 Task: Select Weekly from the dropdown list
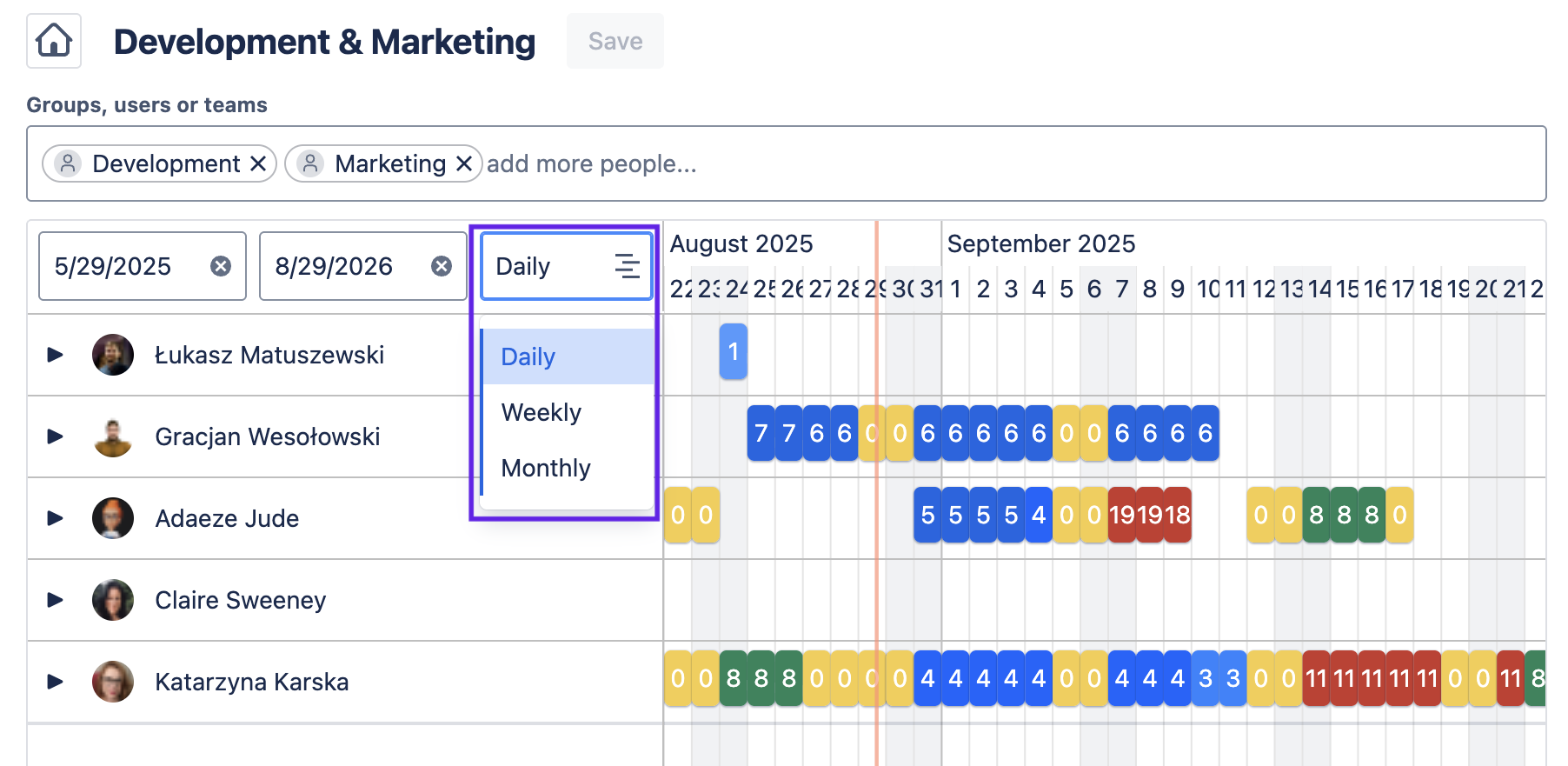tap(541, 412)
